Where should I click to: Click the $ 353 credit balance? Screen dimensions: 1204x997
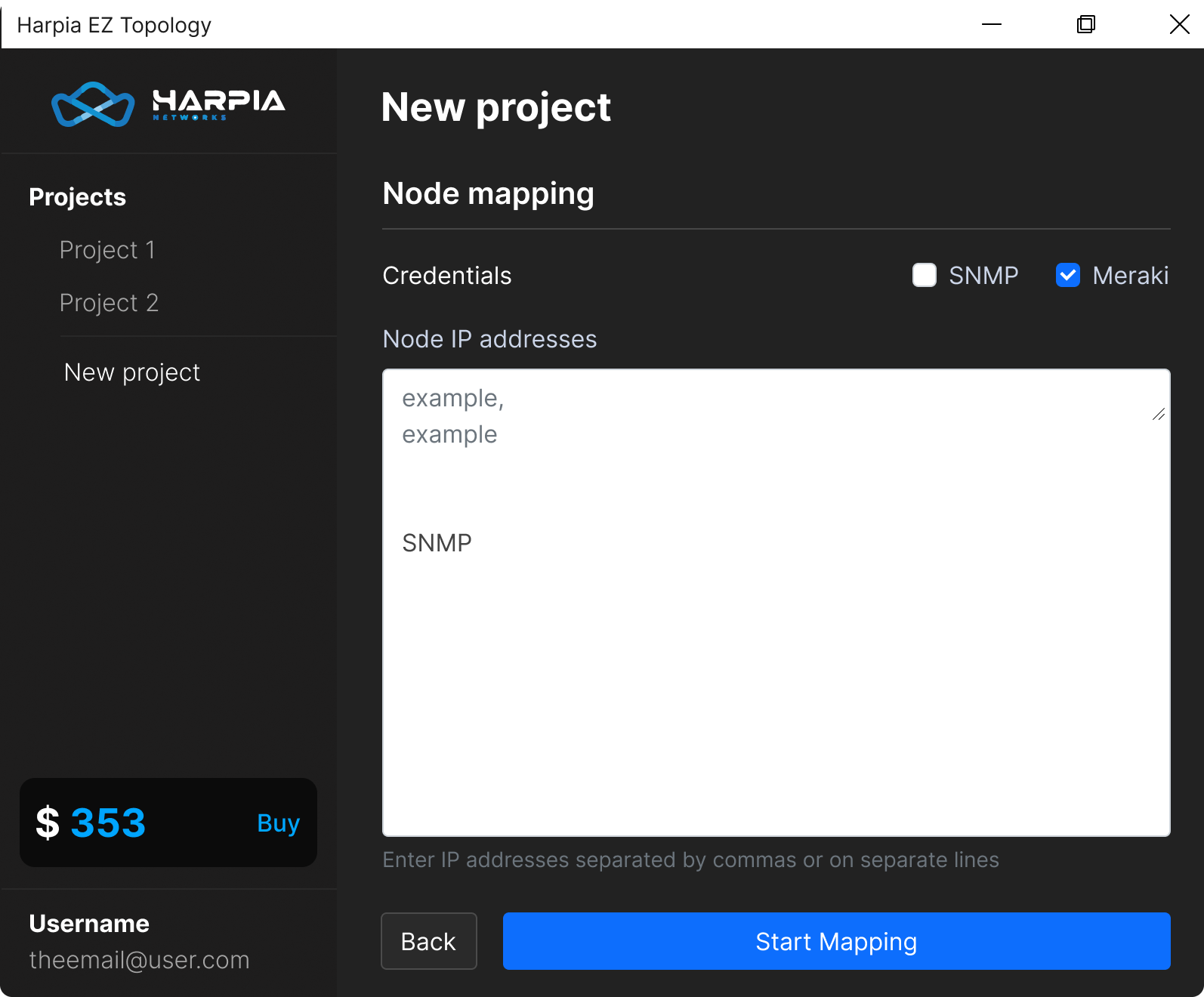pos(91,823)
